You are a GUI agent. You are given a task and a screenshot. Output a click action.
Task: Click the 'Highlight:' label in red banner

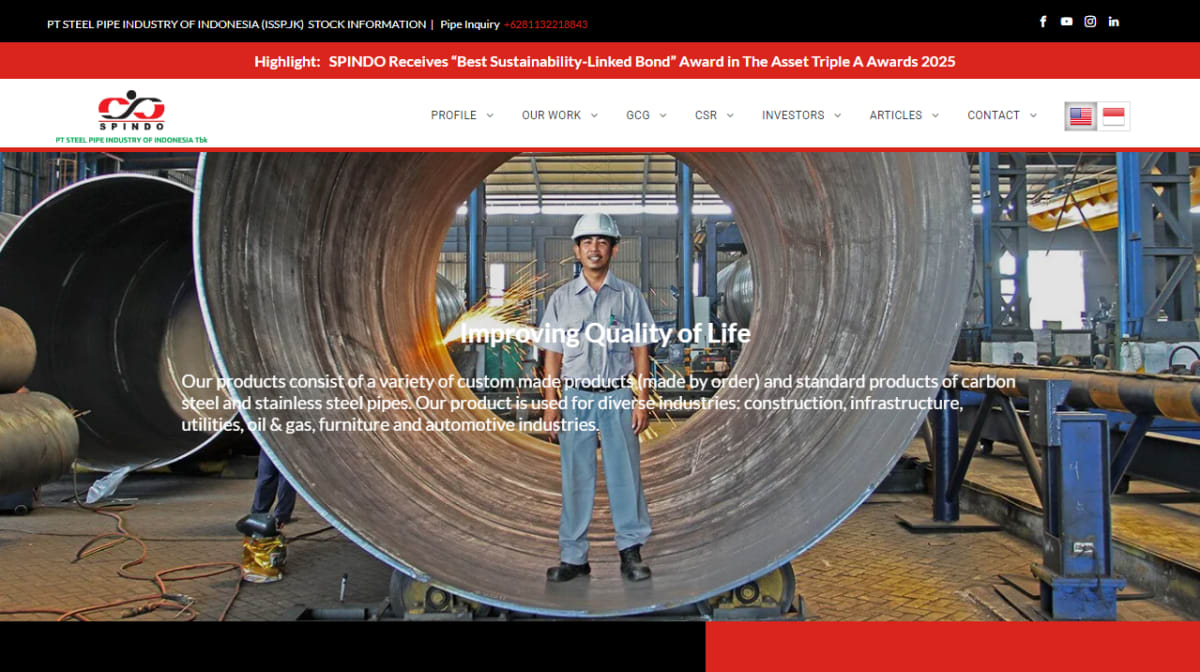click(287, 61)
